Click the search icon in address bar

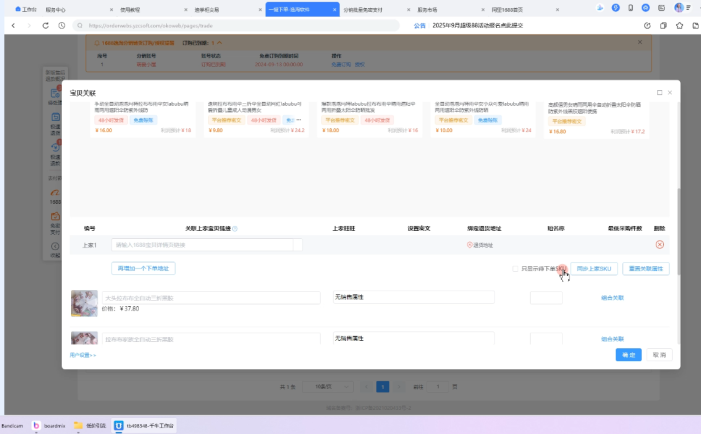[x=80, y=26]
